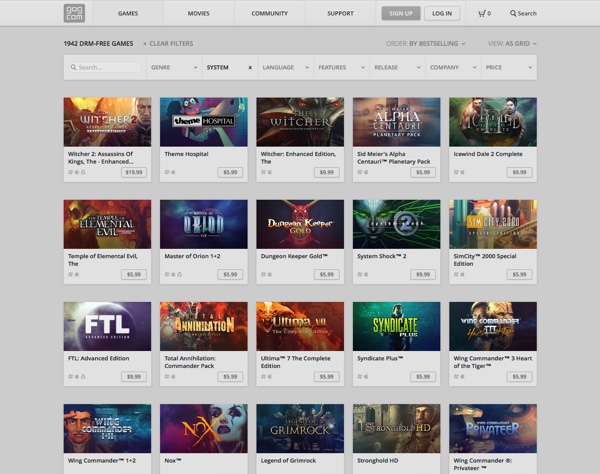Change Order: By Bestselling dropdown

coord(426,44)
